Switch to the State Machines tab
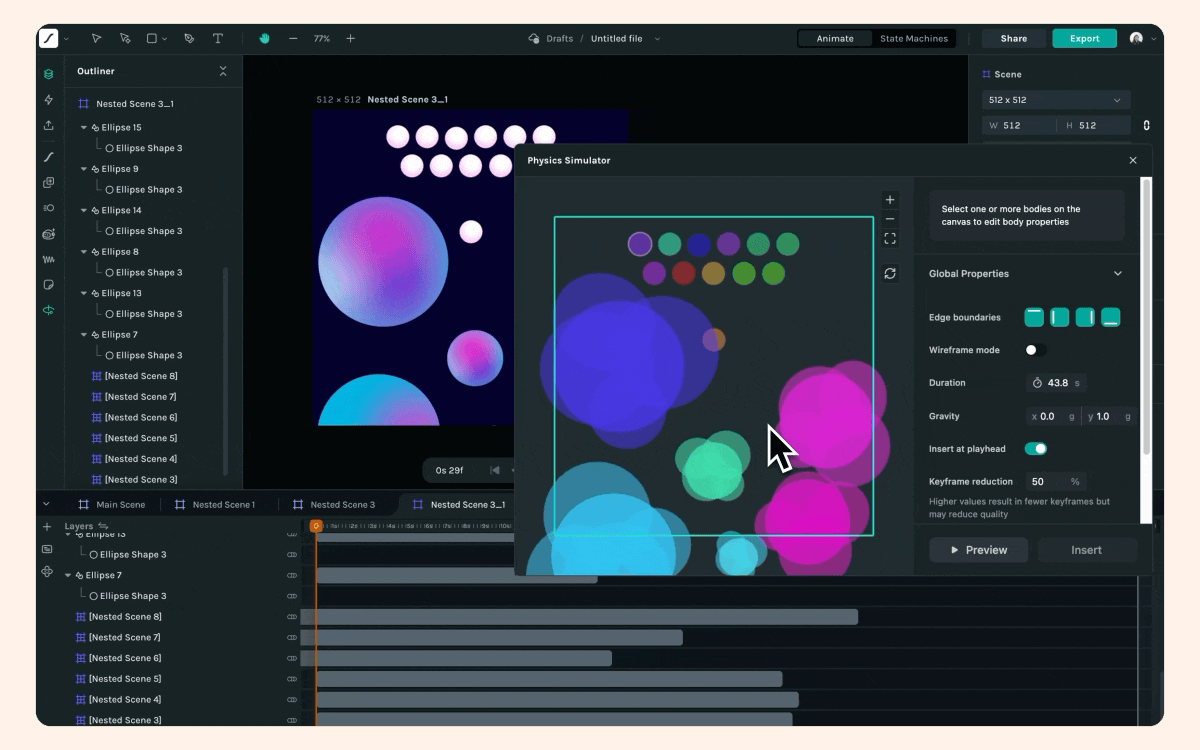1200x750 pixels. click(x=913, y=39)
